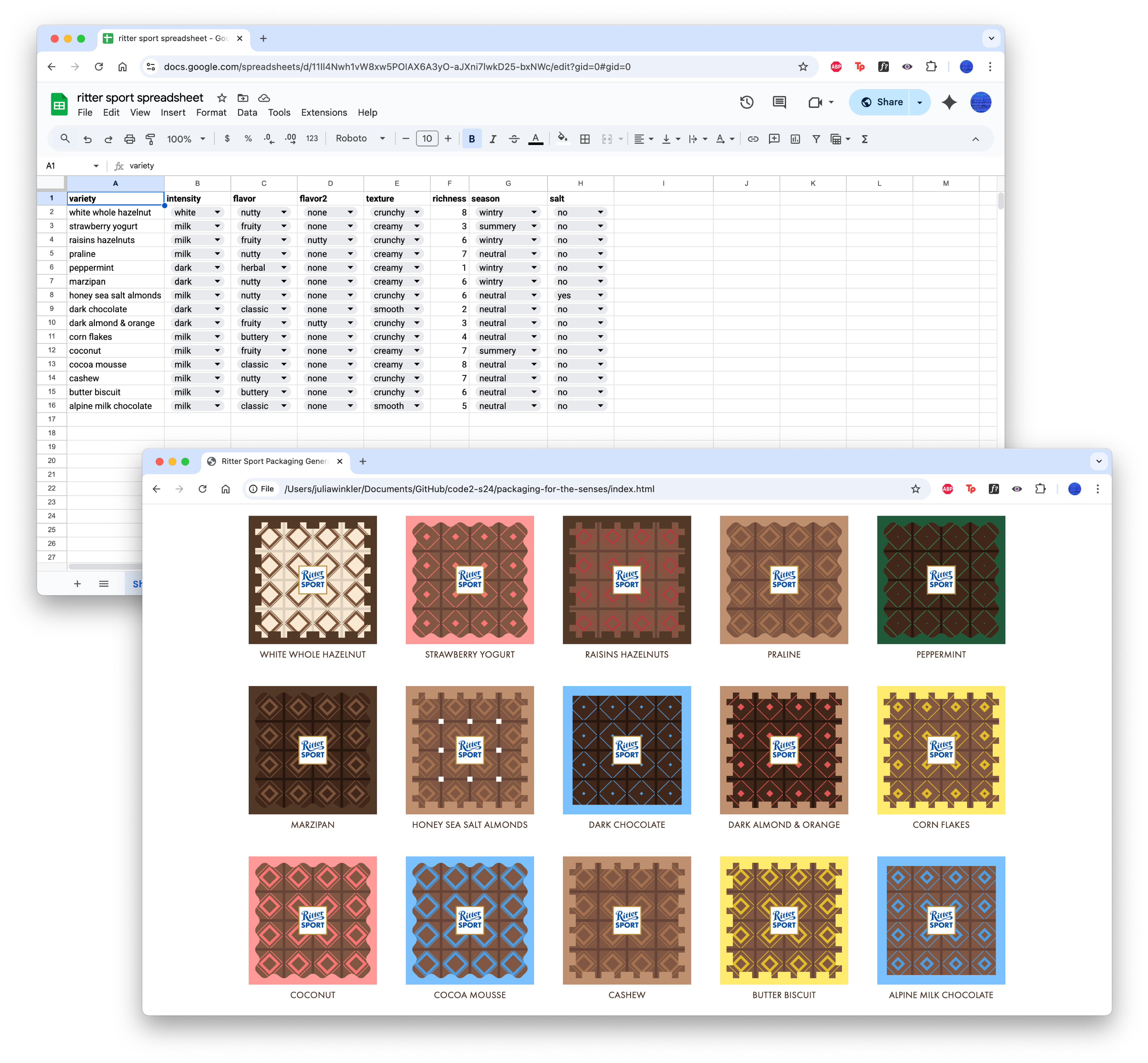
Task: Open the Insert menu in Sheets
Action: [173, 113]
